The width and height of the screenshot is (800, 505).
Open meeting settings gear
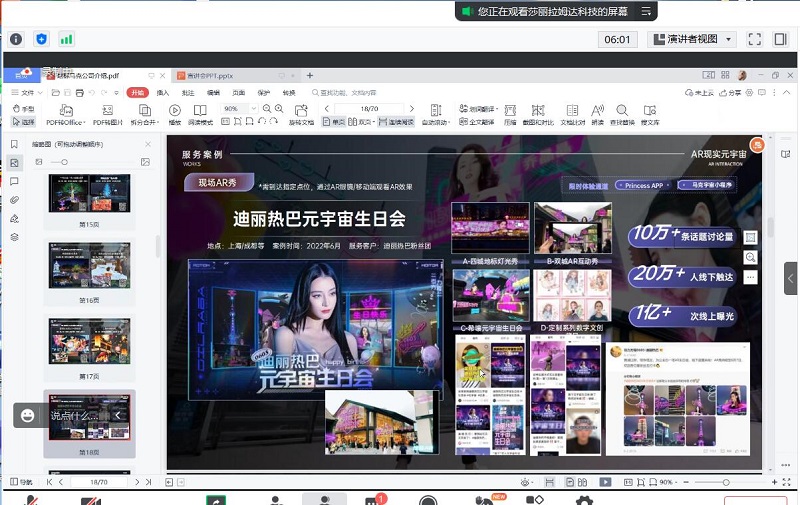tap(584, 500)
